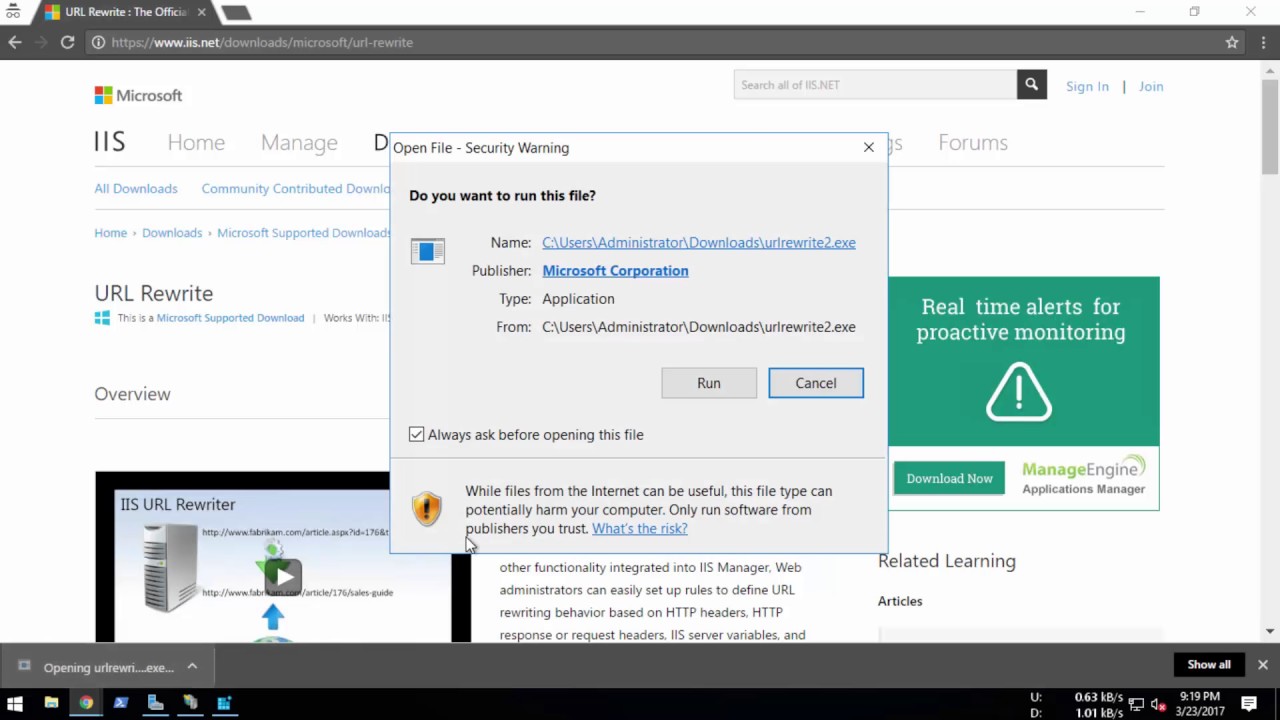Click the alert triangle in the ad

point(1018,391)
